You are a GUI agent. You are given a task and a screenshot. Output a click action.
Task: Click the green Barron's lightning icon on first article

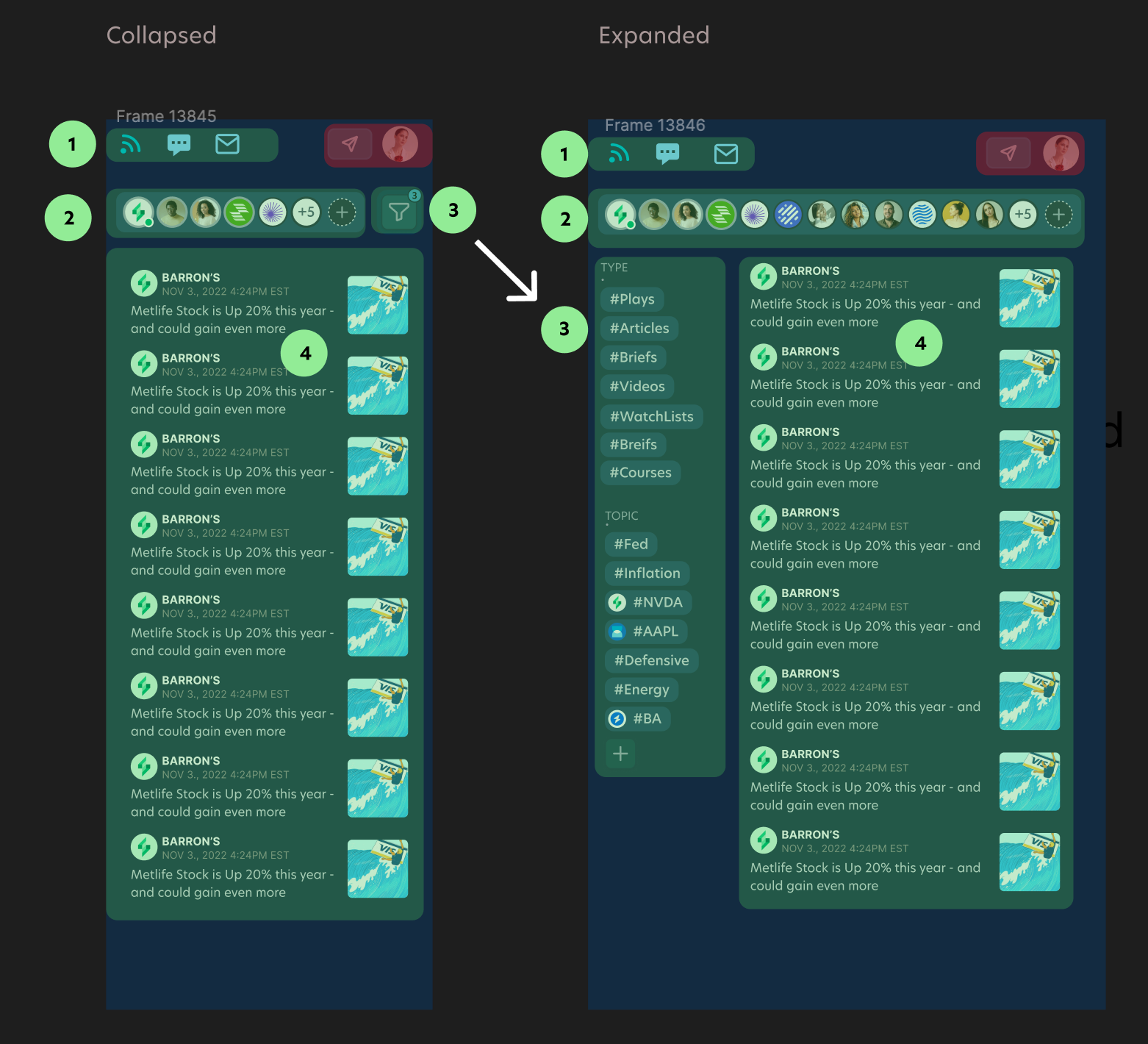[x=144, y=282]
